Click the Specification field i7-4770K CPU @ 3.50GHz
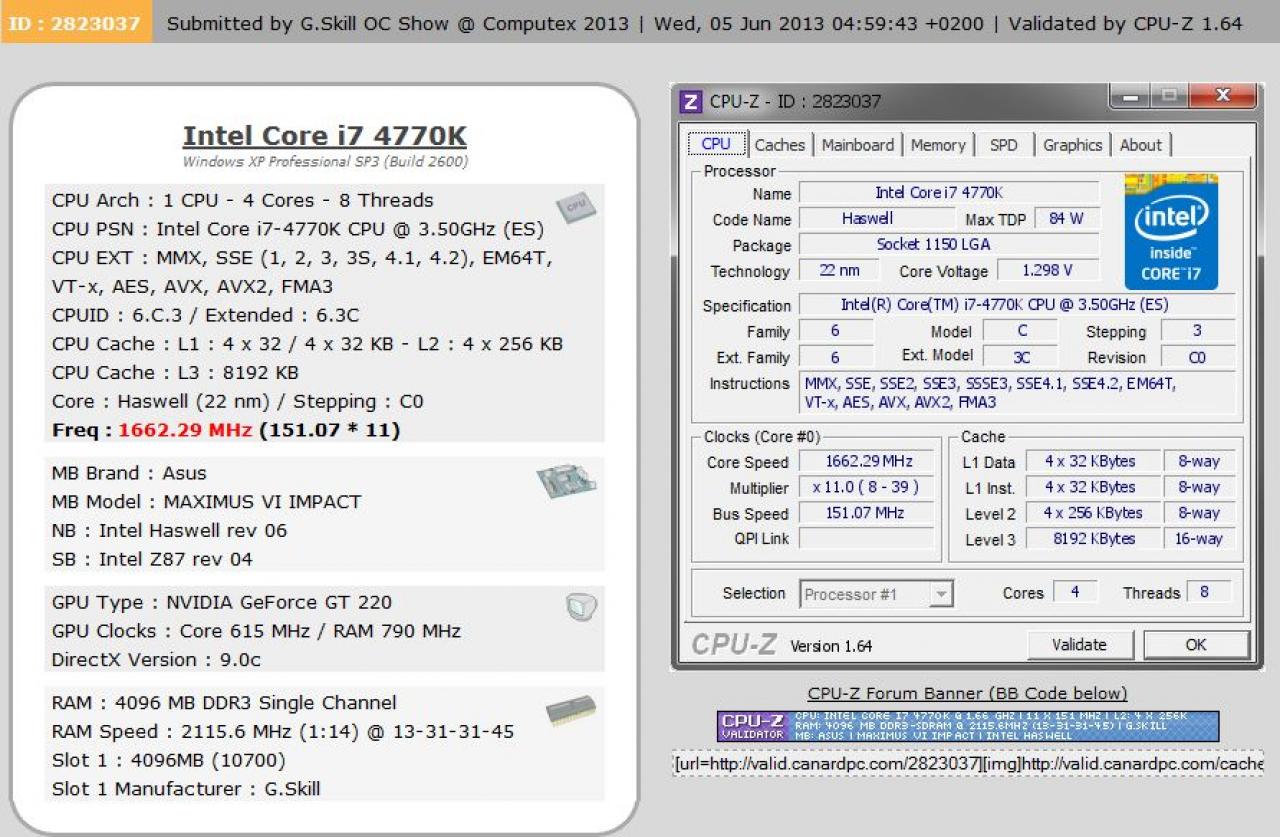Image resolution: width=1280 pixels, height=837 pixels. pyautogui.click(x=1017, y=305)
